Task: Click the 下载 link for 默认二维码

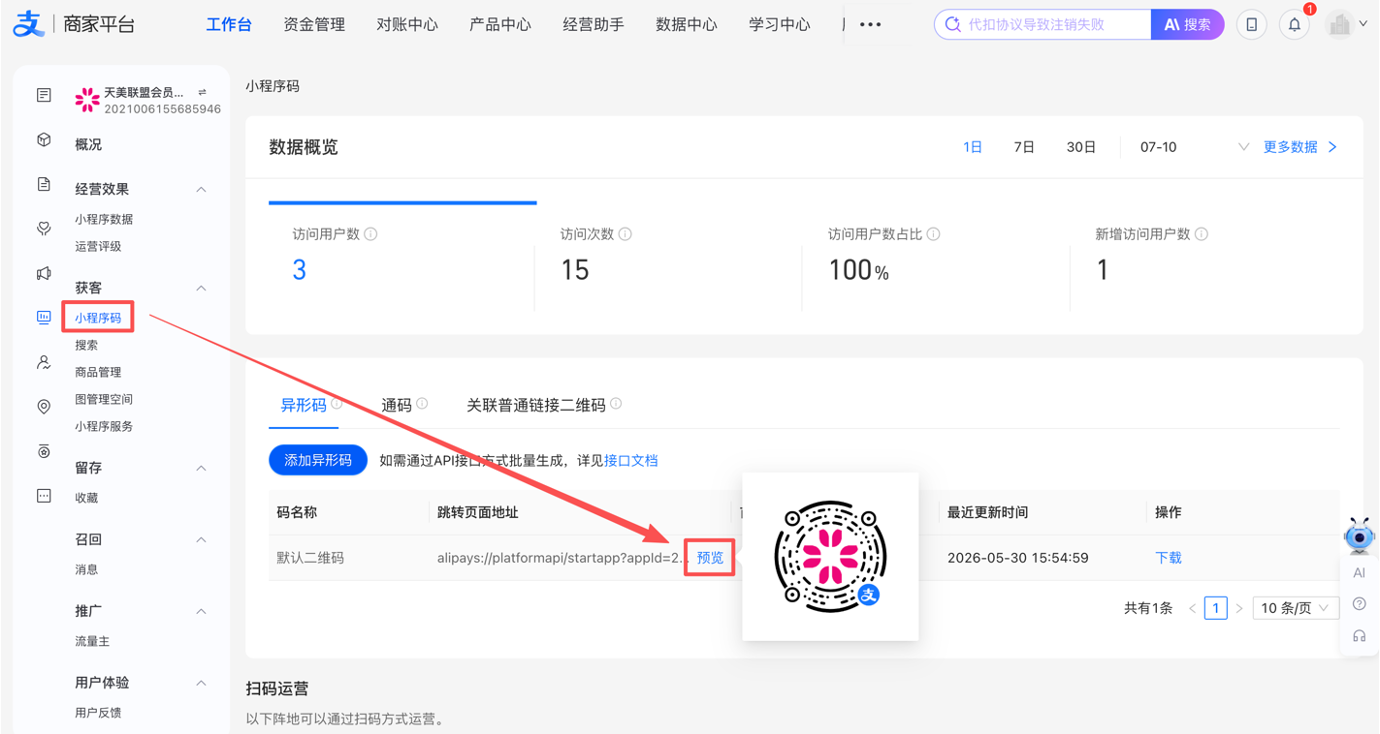Action: point(1168,558)
